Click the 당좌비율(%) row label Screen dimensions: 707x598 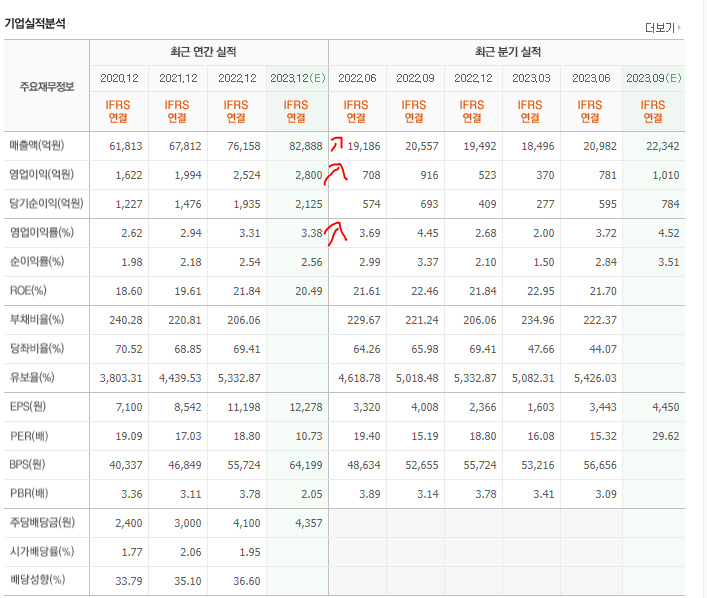[37, 348]
